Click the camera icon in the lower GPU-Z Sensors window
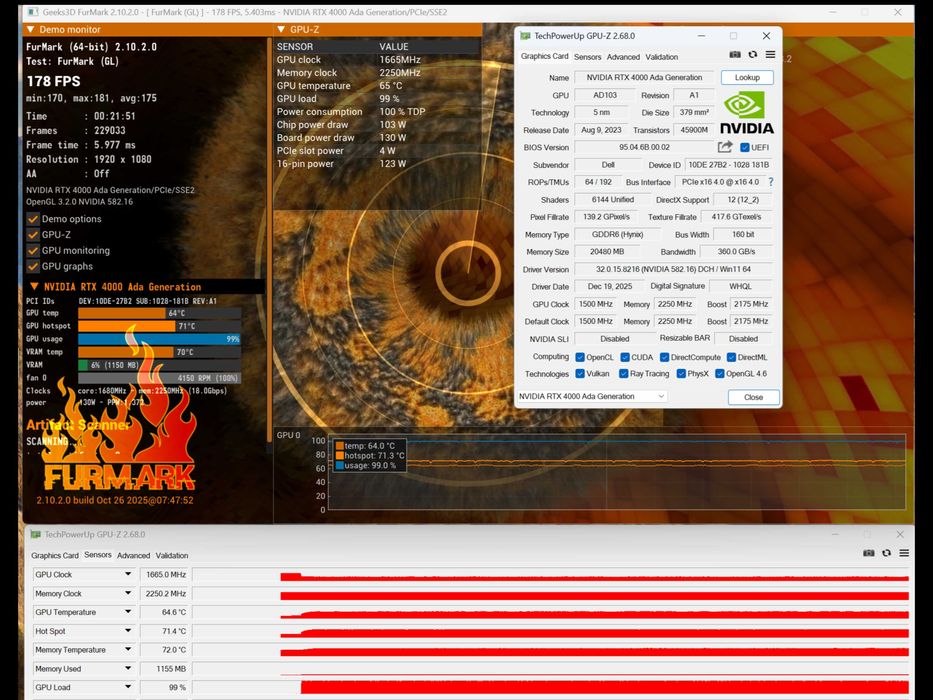 tap(869, 553)
